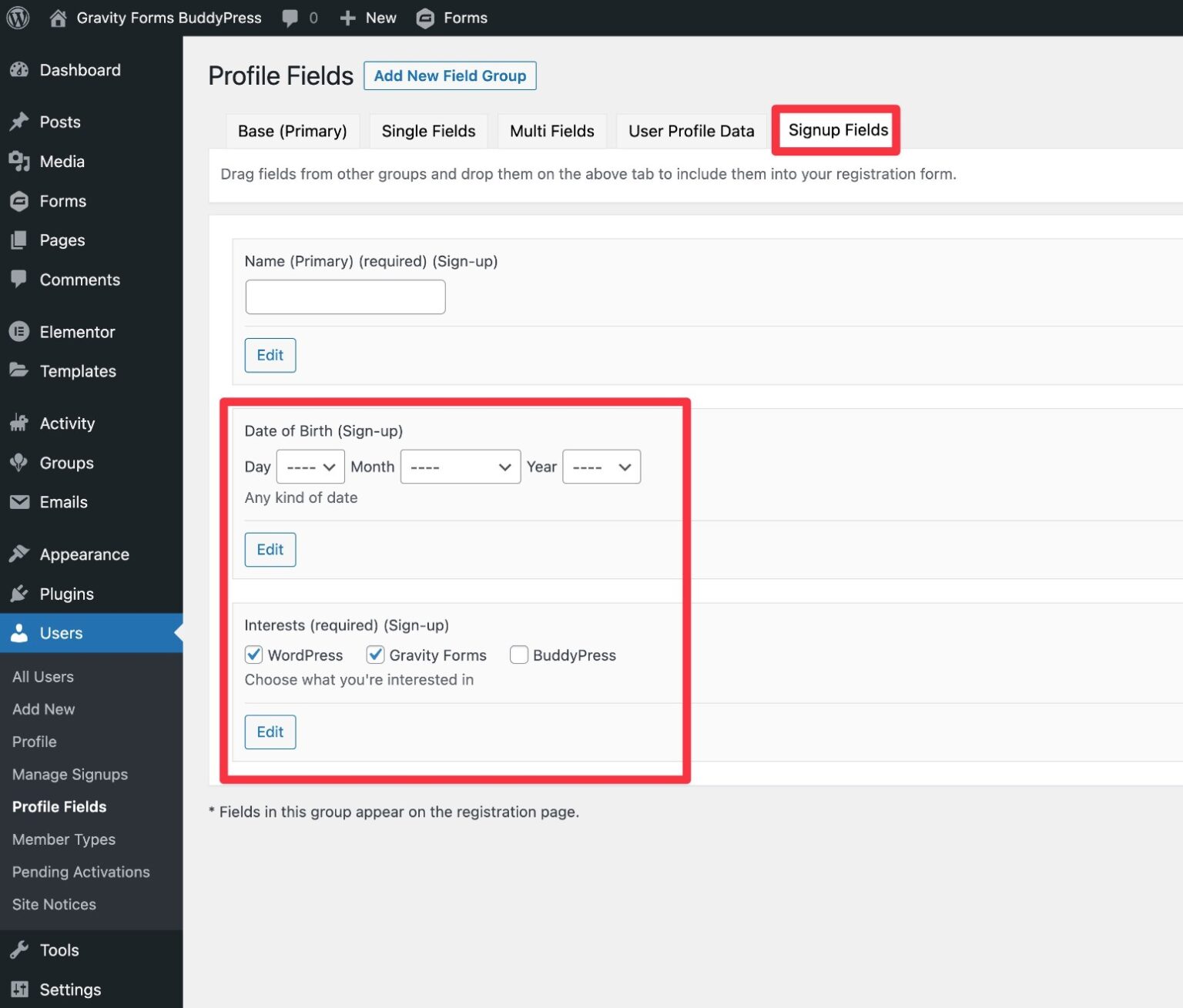This screenshot has width=1183, height=1008.
Task: Click inside the Name (Primary) text field
Action: point(344,296)
